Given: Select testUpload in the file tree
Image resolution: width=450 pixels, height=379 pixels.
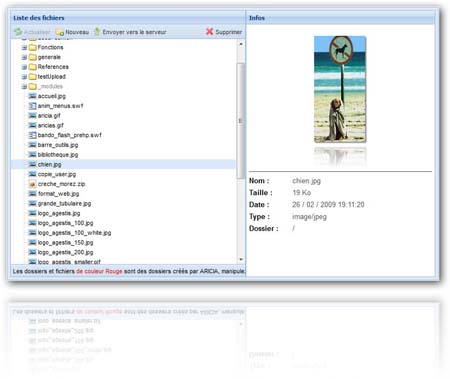Looking at the screenshot, I should 52,77.
